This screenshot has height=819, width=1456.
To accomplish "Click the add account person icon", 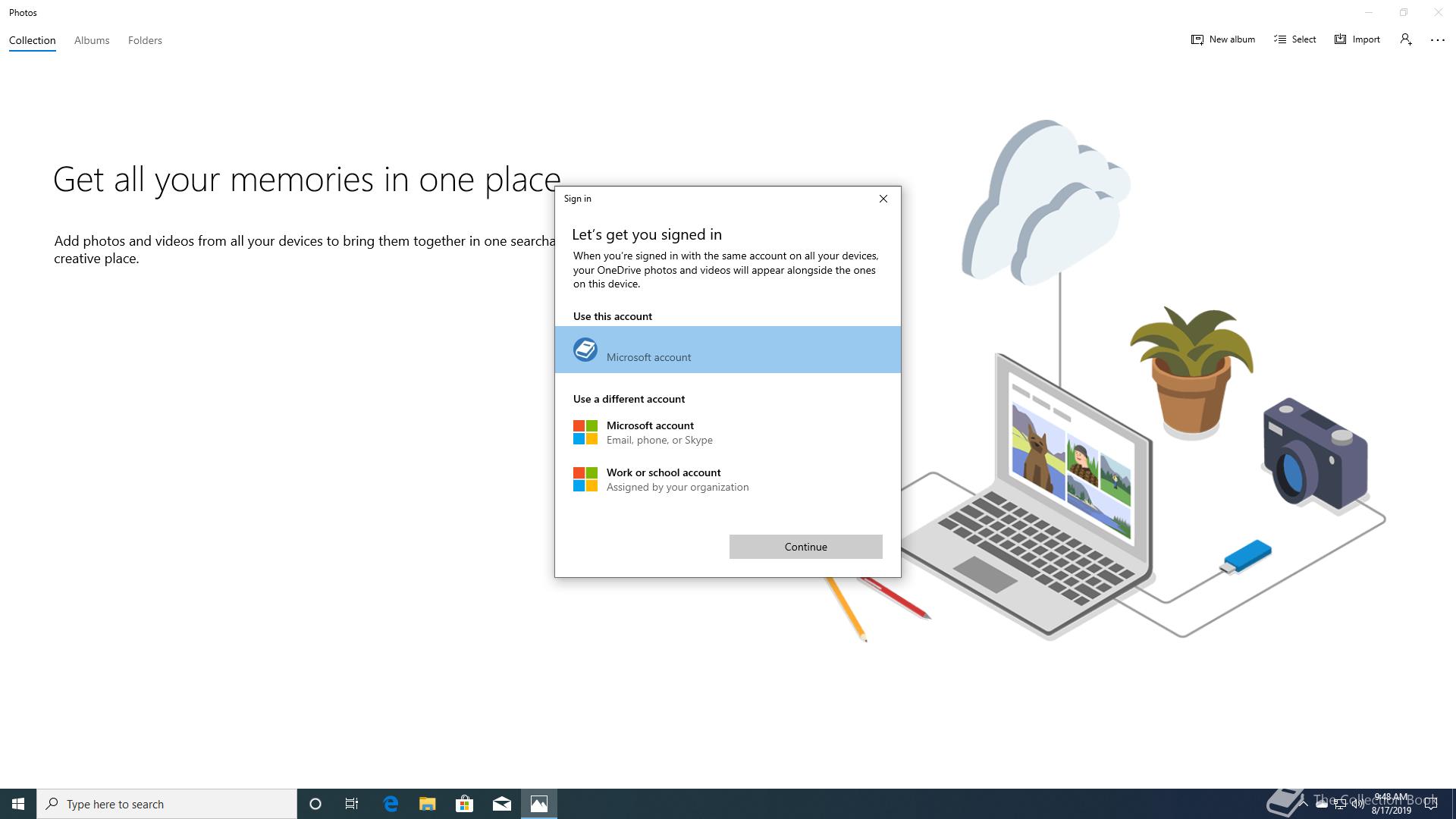I will [x=1406, y=39].
